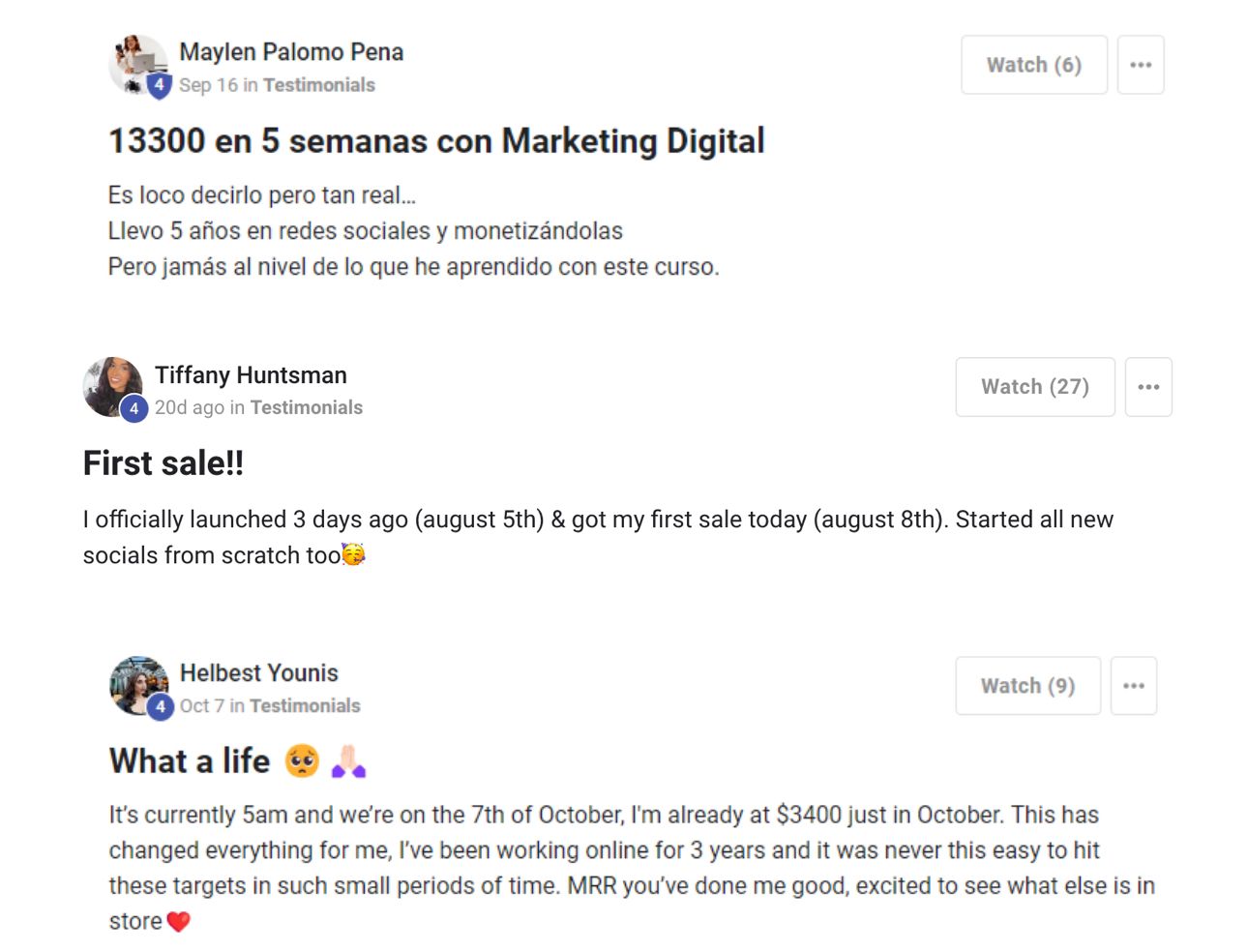The height and width of the screenshot is (952, 1248).
Task: Visit Helbest Younis author name link
Action: pos(259,673)
